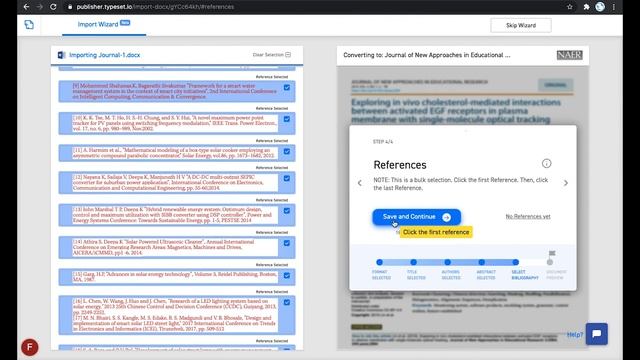Go back with the browser back arrow
Image resolution: width=640 pixels, height=360 pixels.
click(x=27, y=7)
